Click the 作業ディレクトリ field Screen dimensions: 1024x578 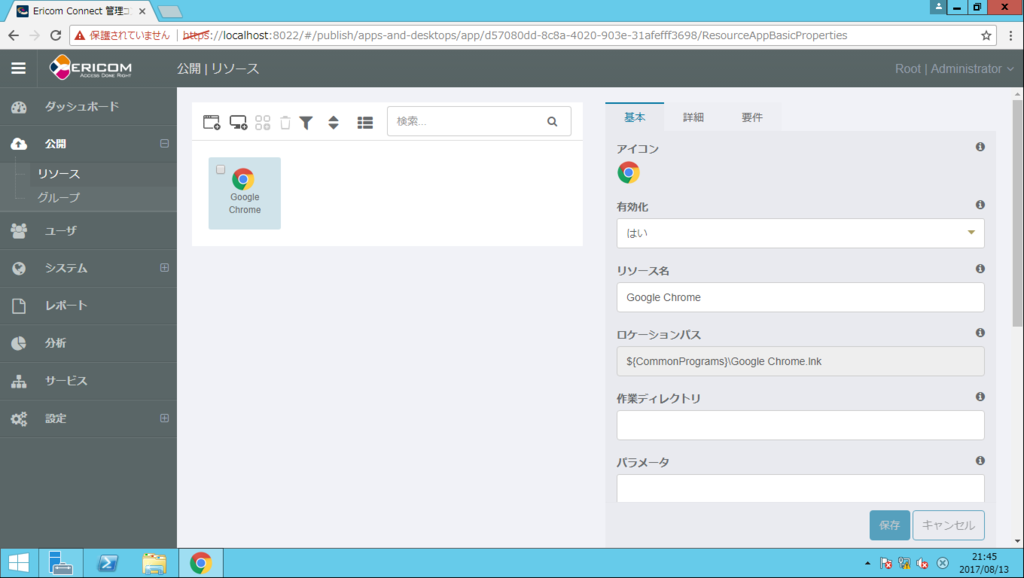(800, 425)
